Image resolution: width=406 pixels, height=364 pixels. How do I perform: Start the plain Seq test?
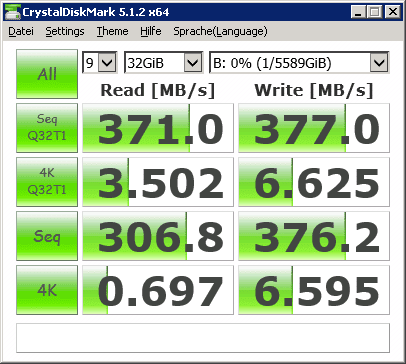[47, 236]
